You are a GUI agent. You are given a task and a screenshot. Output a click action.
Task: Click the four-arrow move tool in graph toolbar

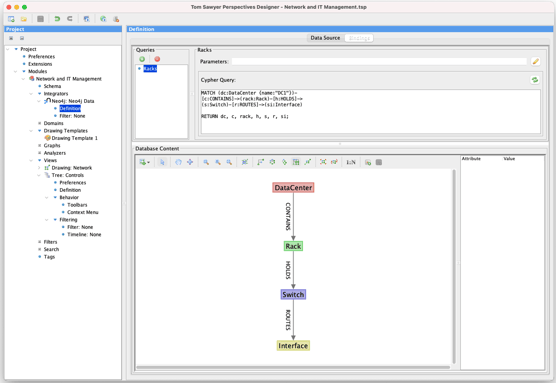pyautogui.click(x=190, y=162)
